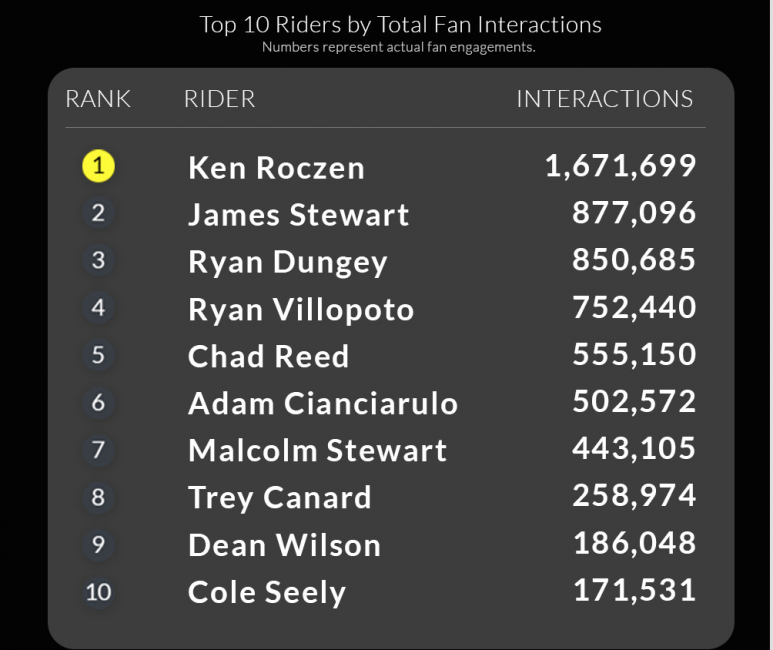Click the rank 6 circle badge
This screenshot has height=650, width=773.
click(98, 403)
